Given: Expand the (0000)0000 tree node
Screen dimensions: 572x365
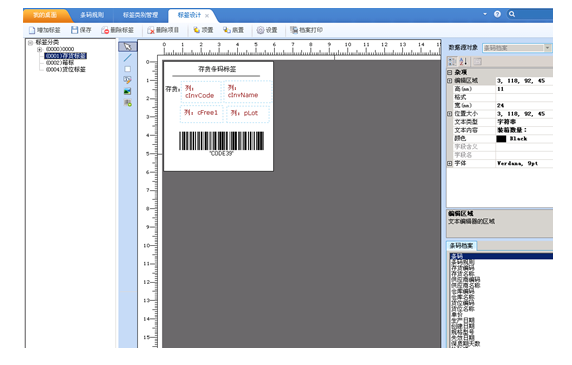Looking at the screenshot, I should (x=39, y=49).
